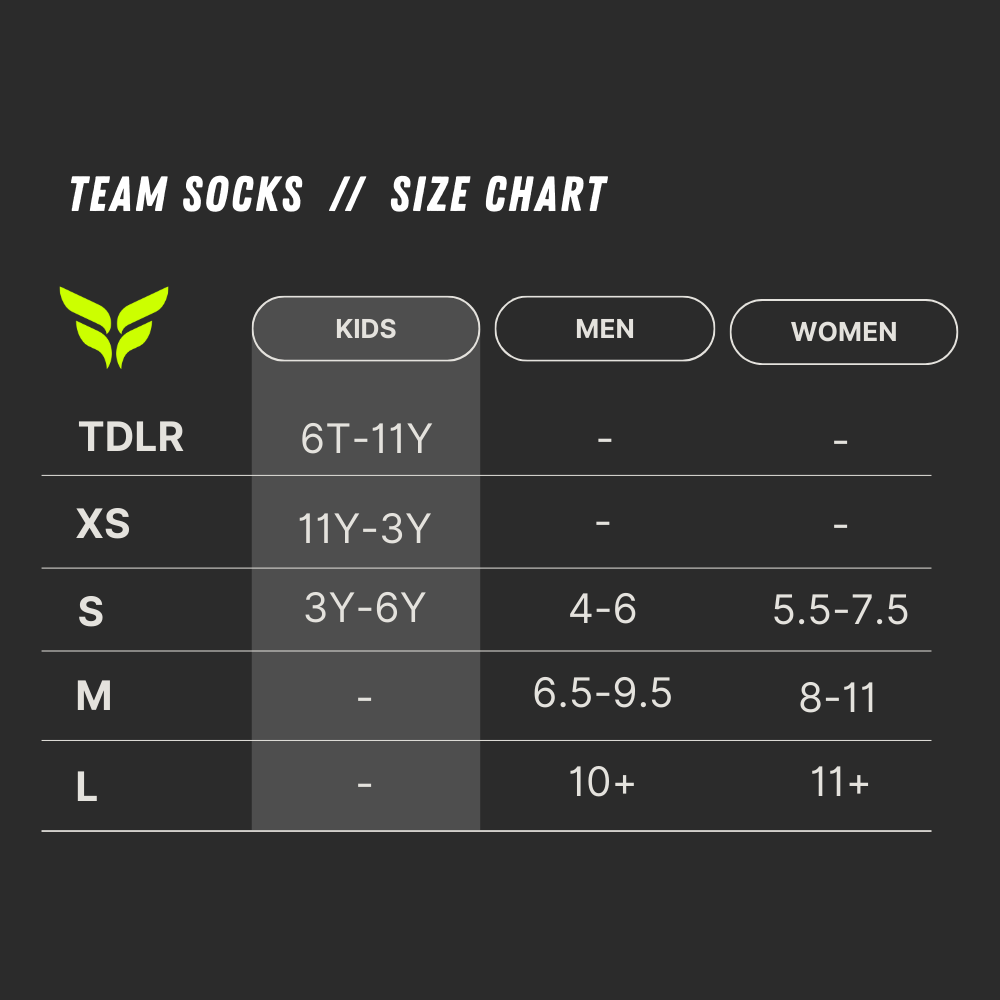Click the TDLR size row label
The height and width of the screenshot is (1000, 1000).
pos(131,437)
